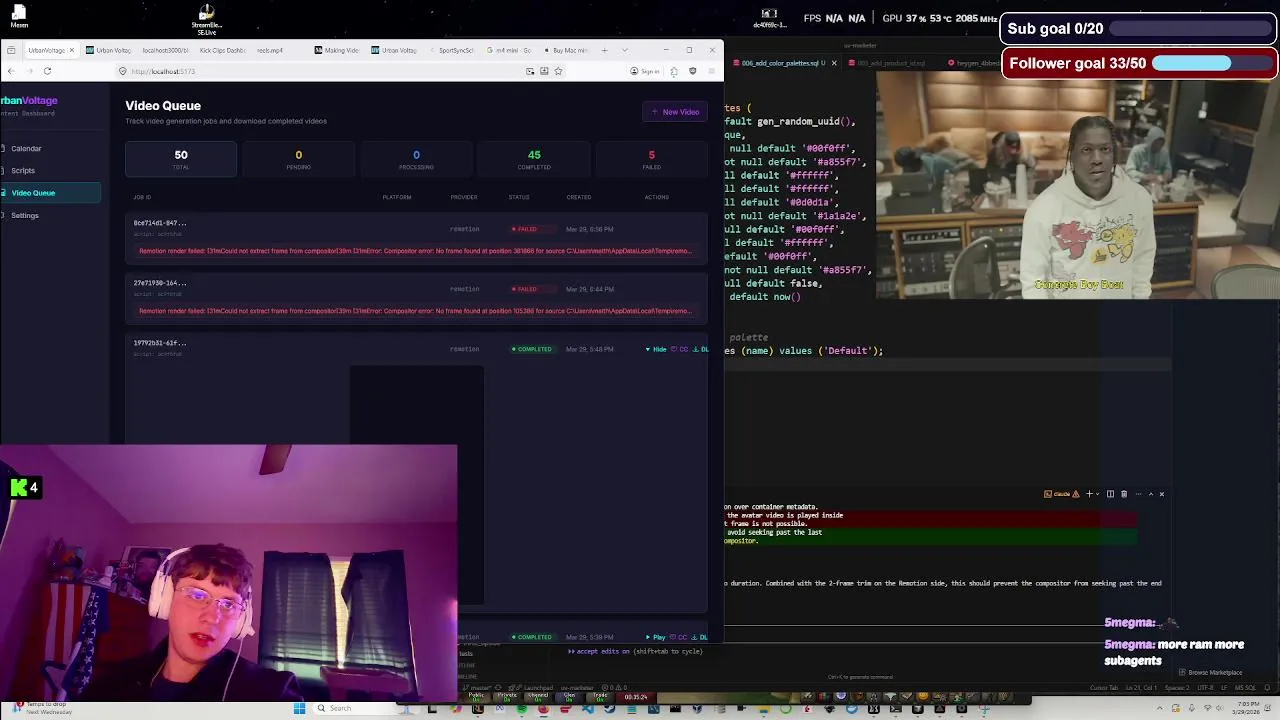
Task: Reload the localhost page
Action: point(47,71)
